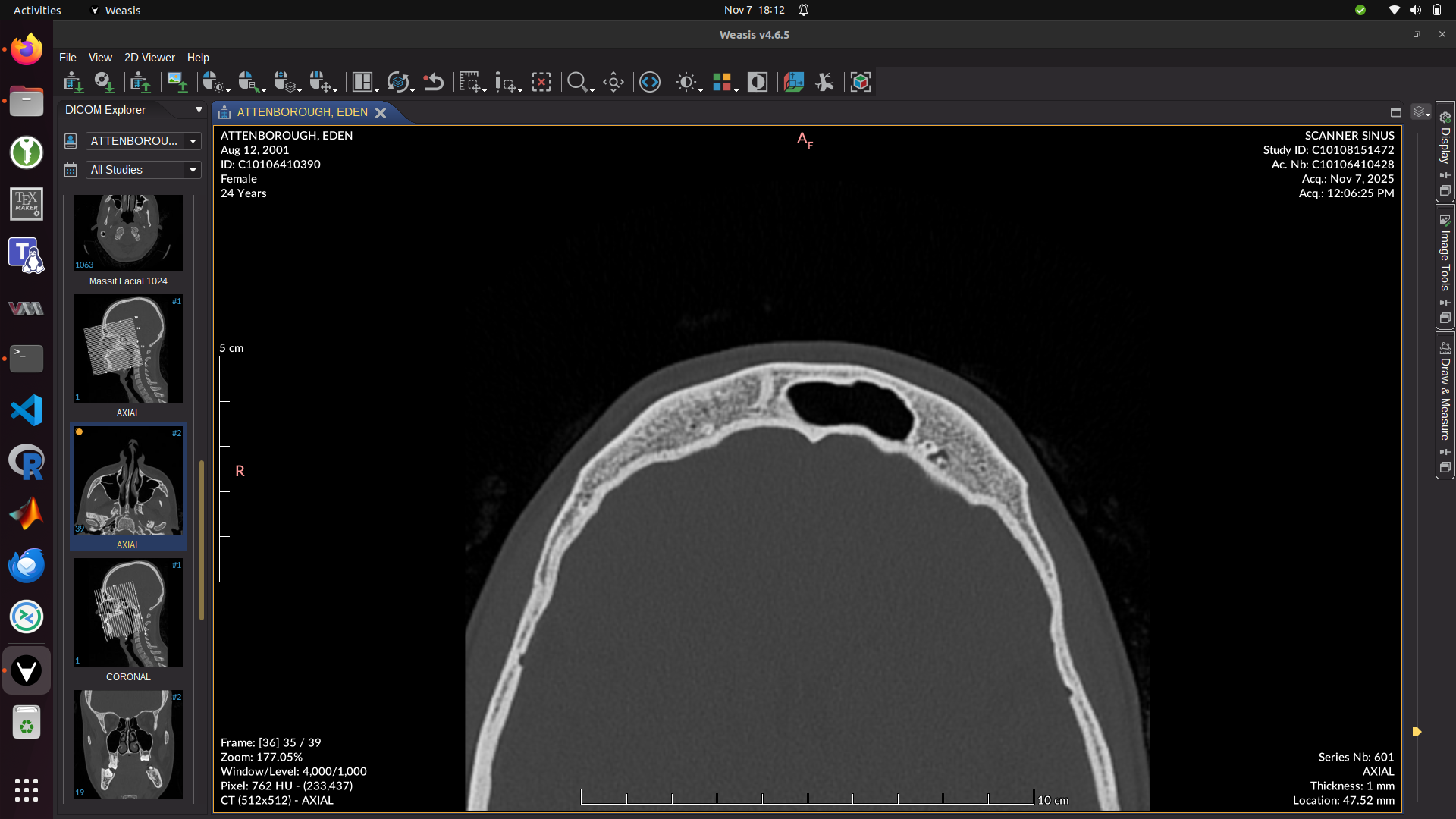Click the reset display undo-arrow icon

click(433, 82)
